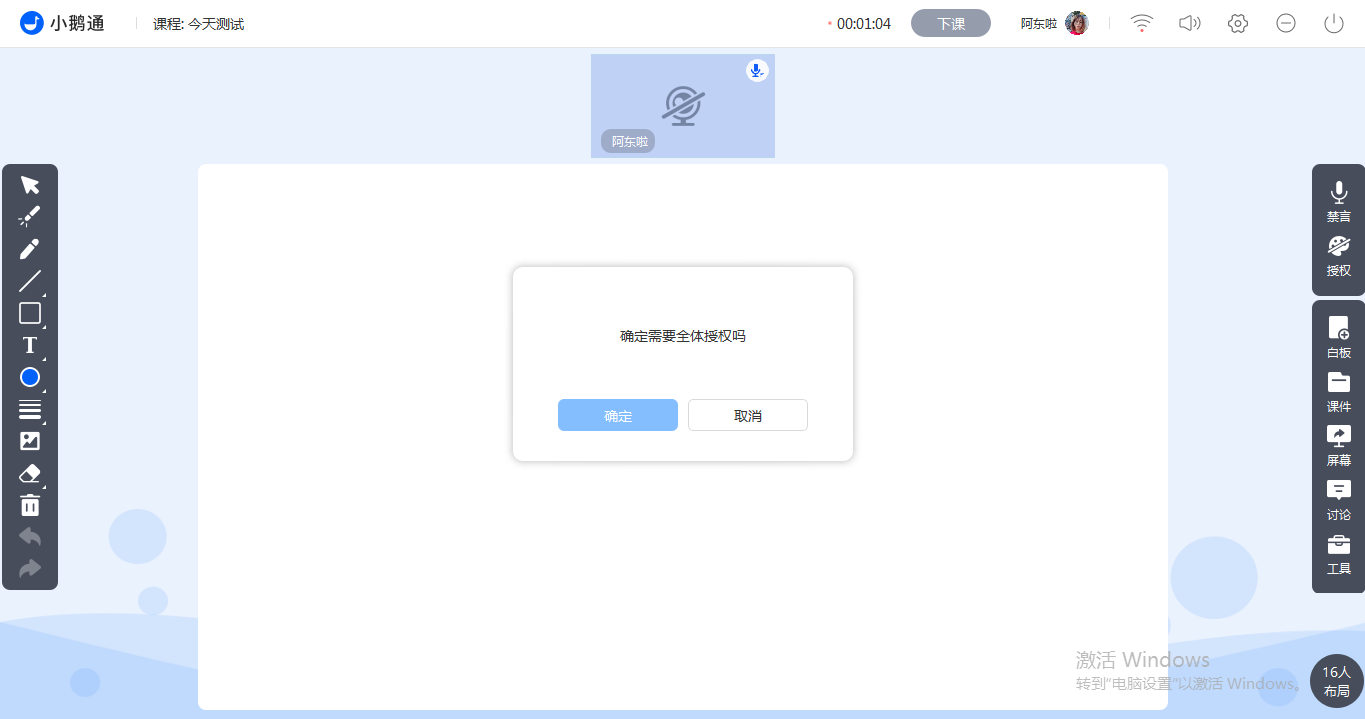Add a new 白板 whiteboard

pyautogui.click(x=1338, y=338)
